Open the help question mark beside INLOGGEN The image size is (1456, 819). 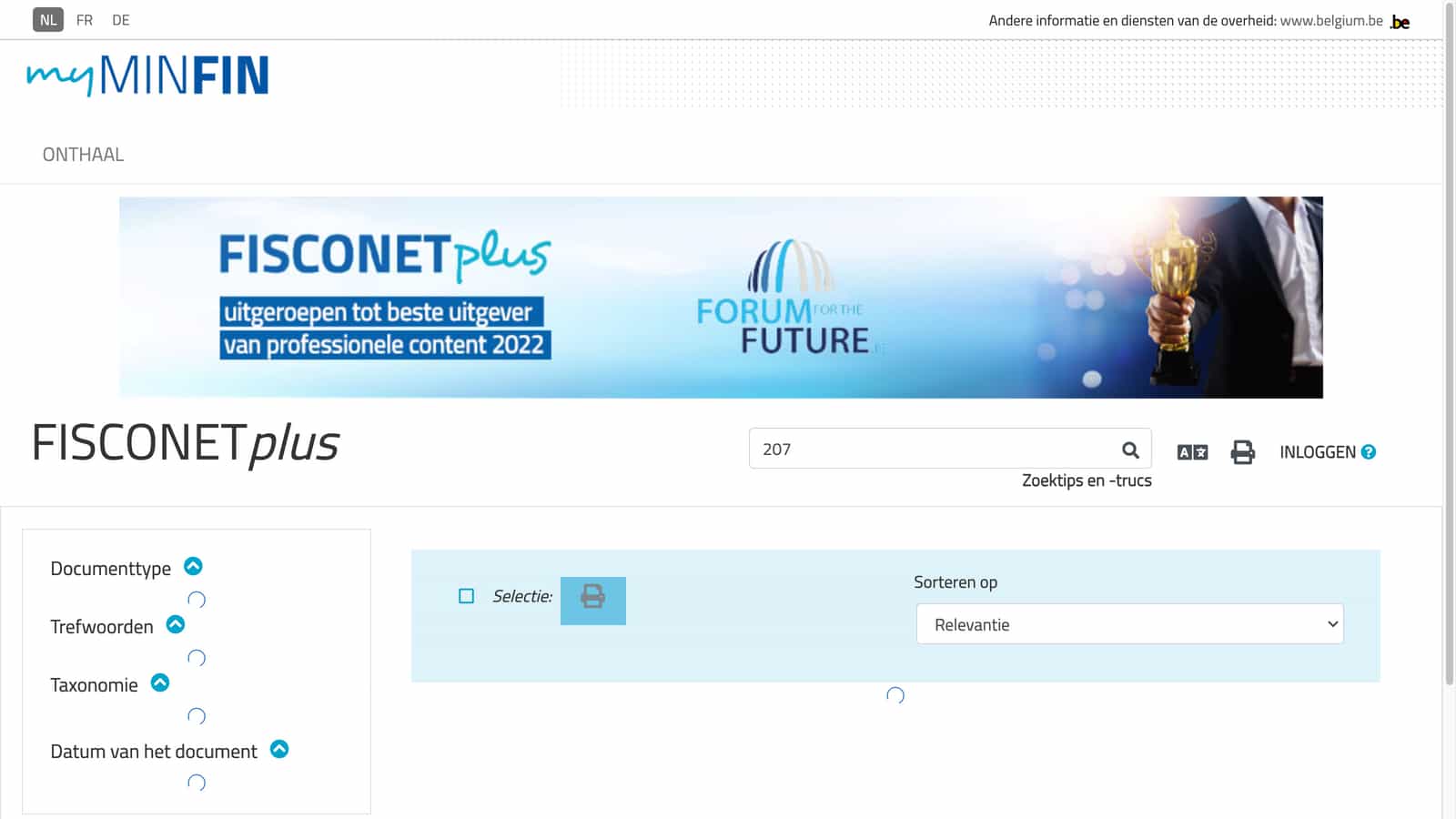pos(1368,452)
